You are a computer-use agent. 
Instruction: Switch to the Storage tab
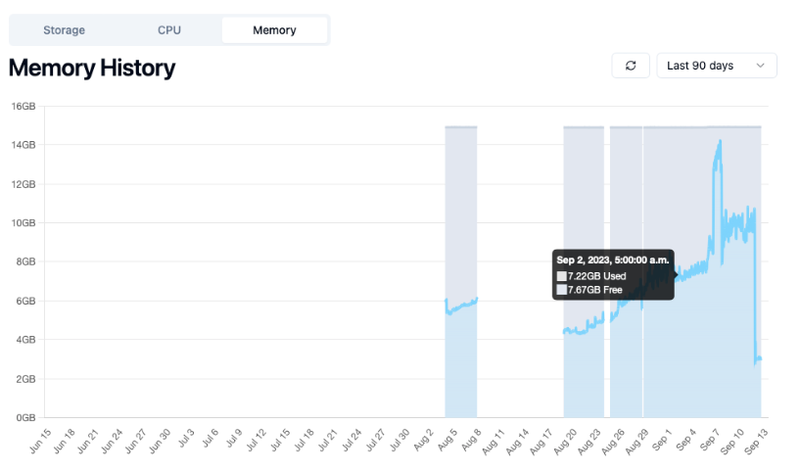[64, 30]
